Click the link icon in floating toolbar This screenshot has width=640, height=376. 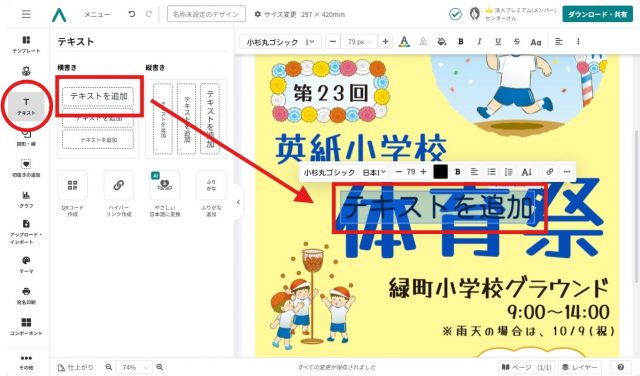[x=550, y=172]
